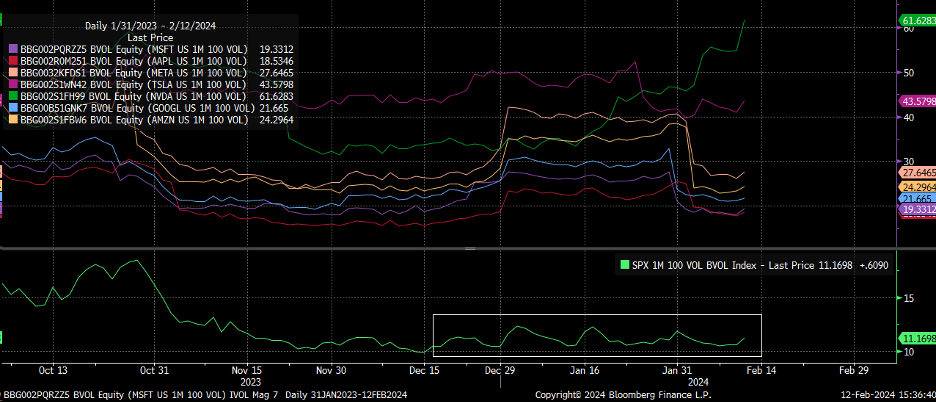Click the purple MSFT legend color swatch
The image size is (936, 402).
(x=14, y=50)
